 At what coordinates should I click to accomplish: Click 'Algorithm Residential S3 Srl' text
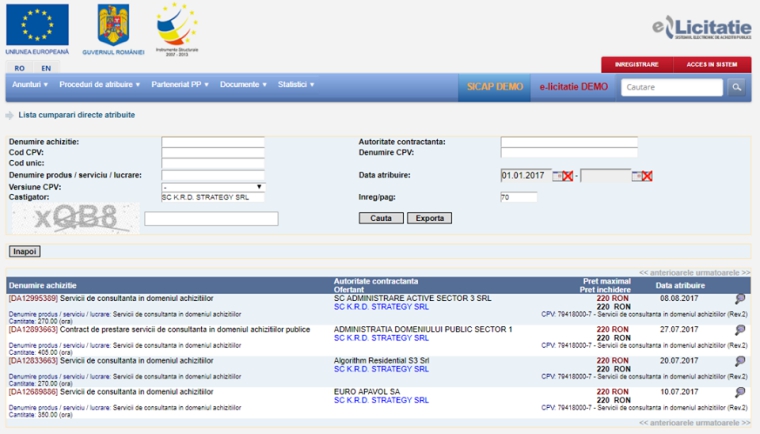[x=381, y=360]
